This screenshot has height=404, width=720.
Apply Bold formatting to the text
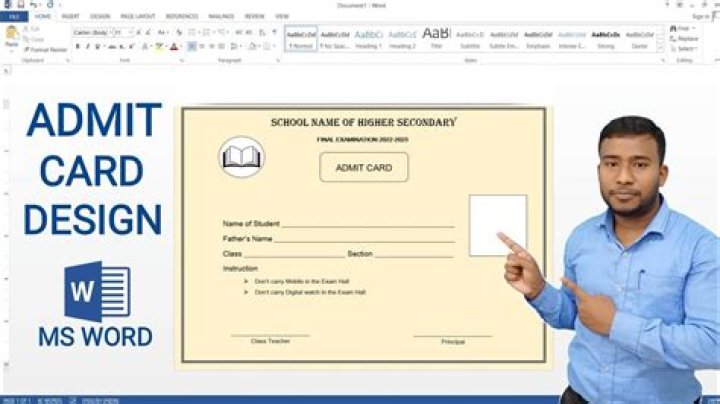click(x=77, y=46)
